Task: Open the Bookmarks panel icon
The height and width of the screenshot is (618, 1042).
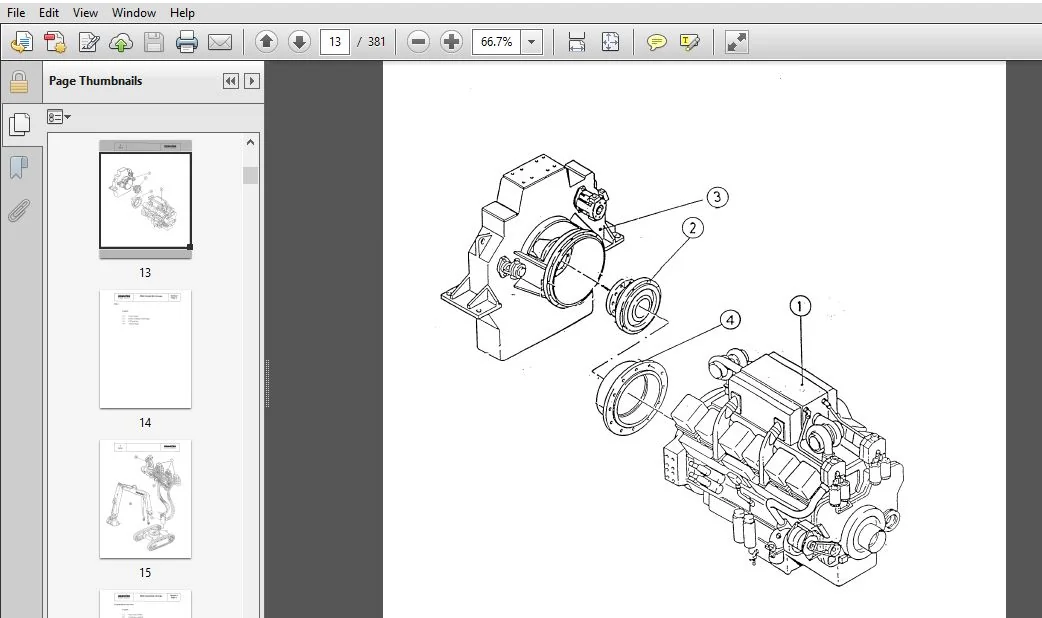Action: (x=19, y=167)
